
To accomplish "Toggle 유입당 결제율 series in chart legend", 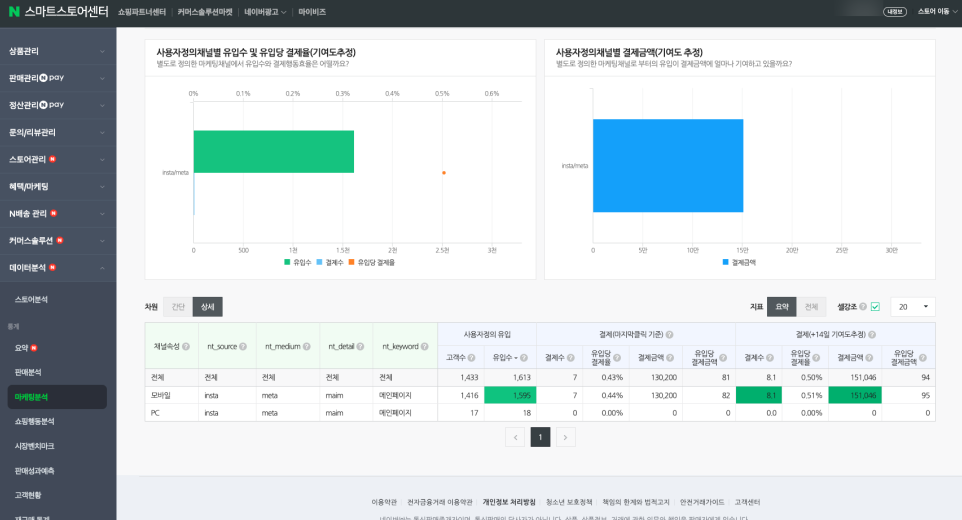I will click(x=372, y=262).
